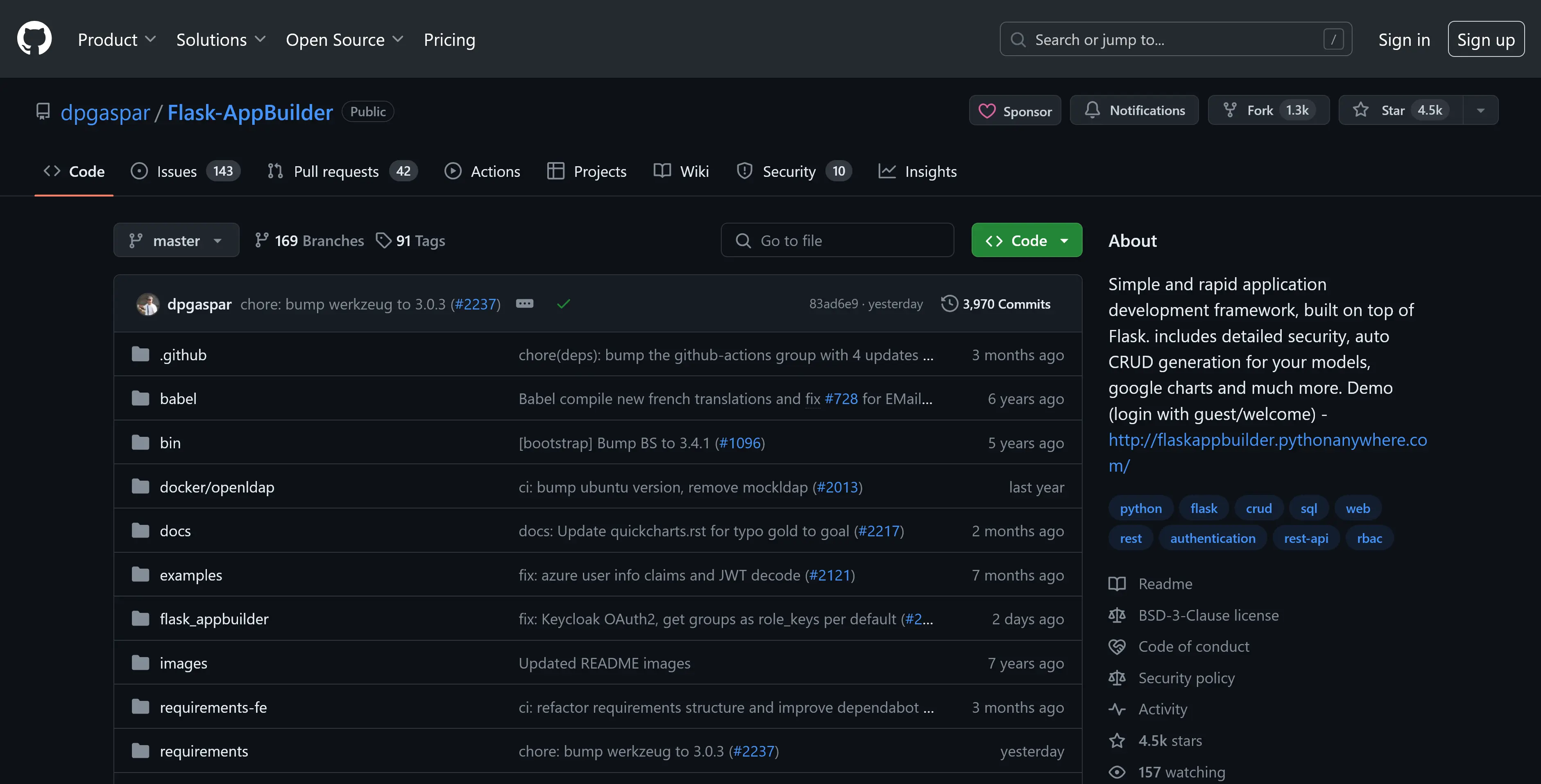Viewport: 1541px width, 784px height.
Task: Click the green commit status checkmark
Action: [563, 304]
